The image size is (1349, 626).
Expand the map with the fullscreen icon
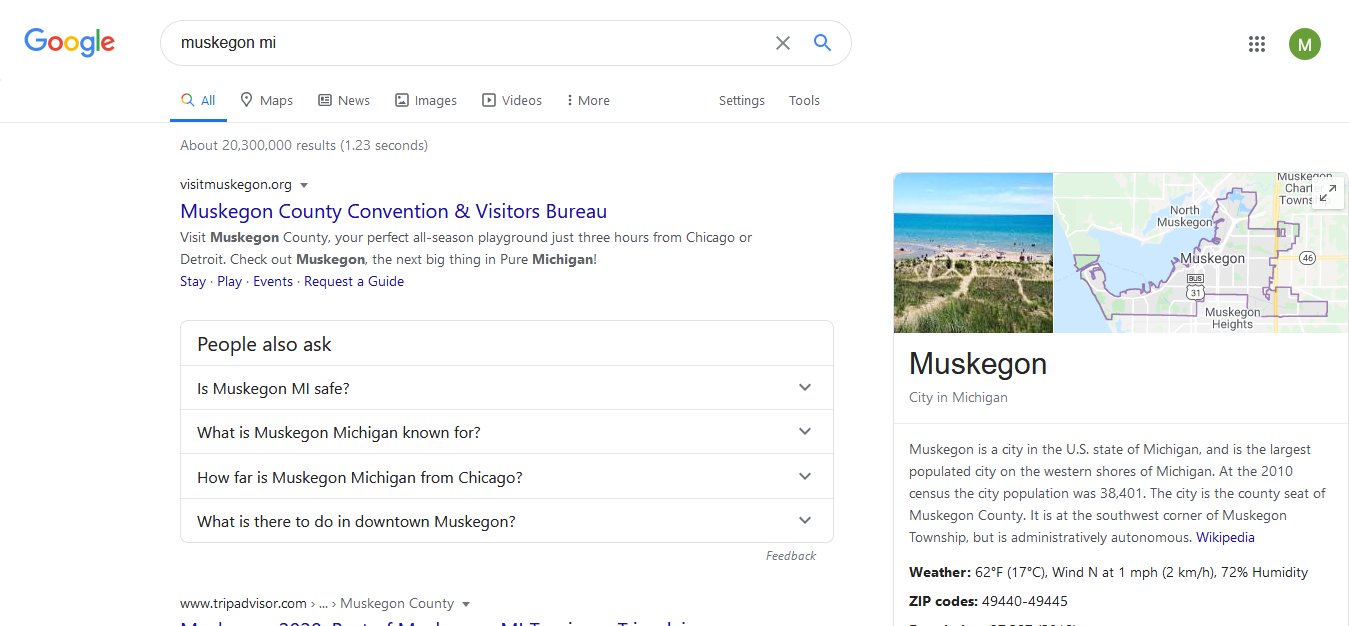coord(1328,194)
